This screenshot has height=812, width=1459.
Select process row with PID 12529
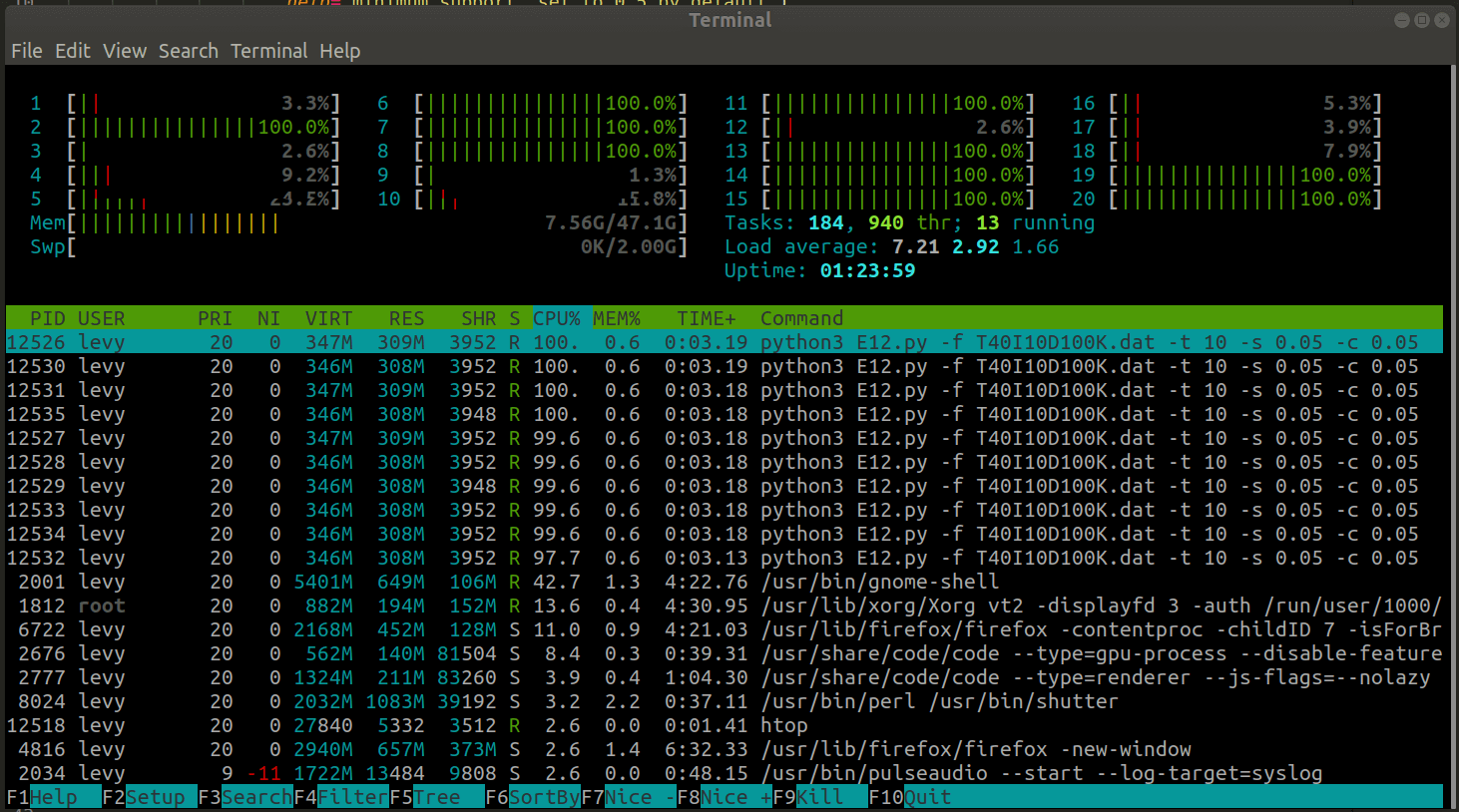[x=725, y=486]
